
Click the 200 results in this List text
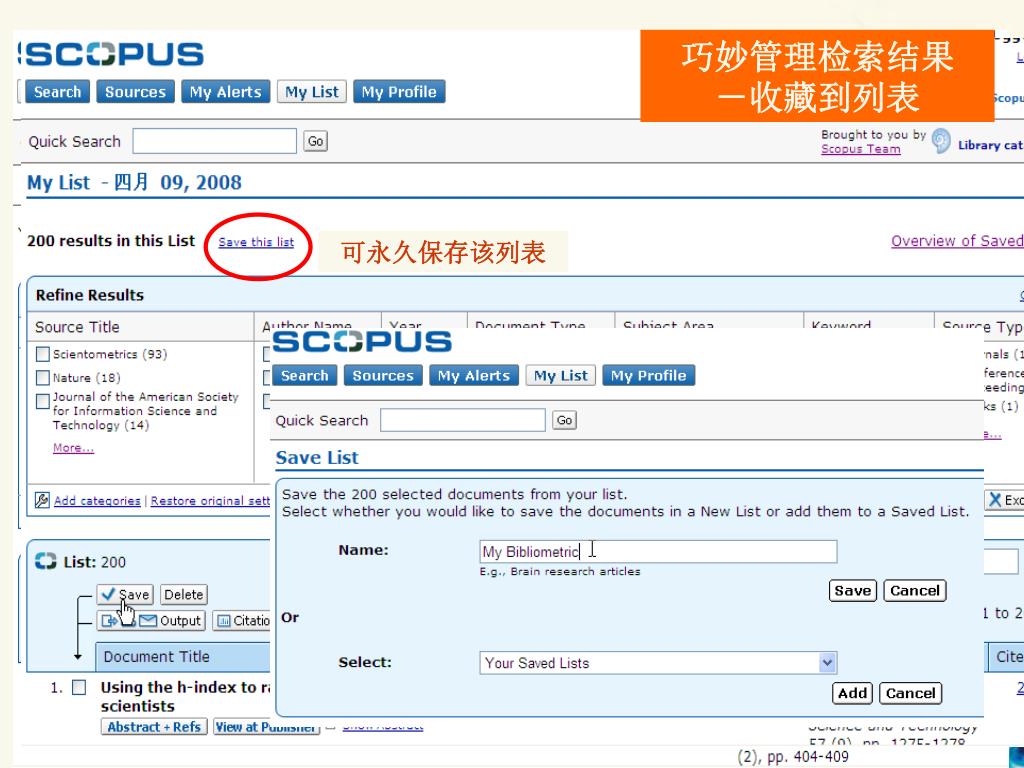(111, 241)
